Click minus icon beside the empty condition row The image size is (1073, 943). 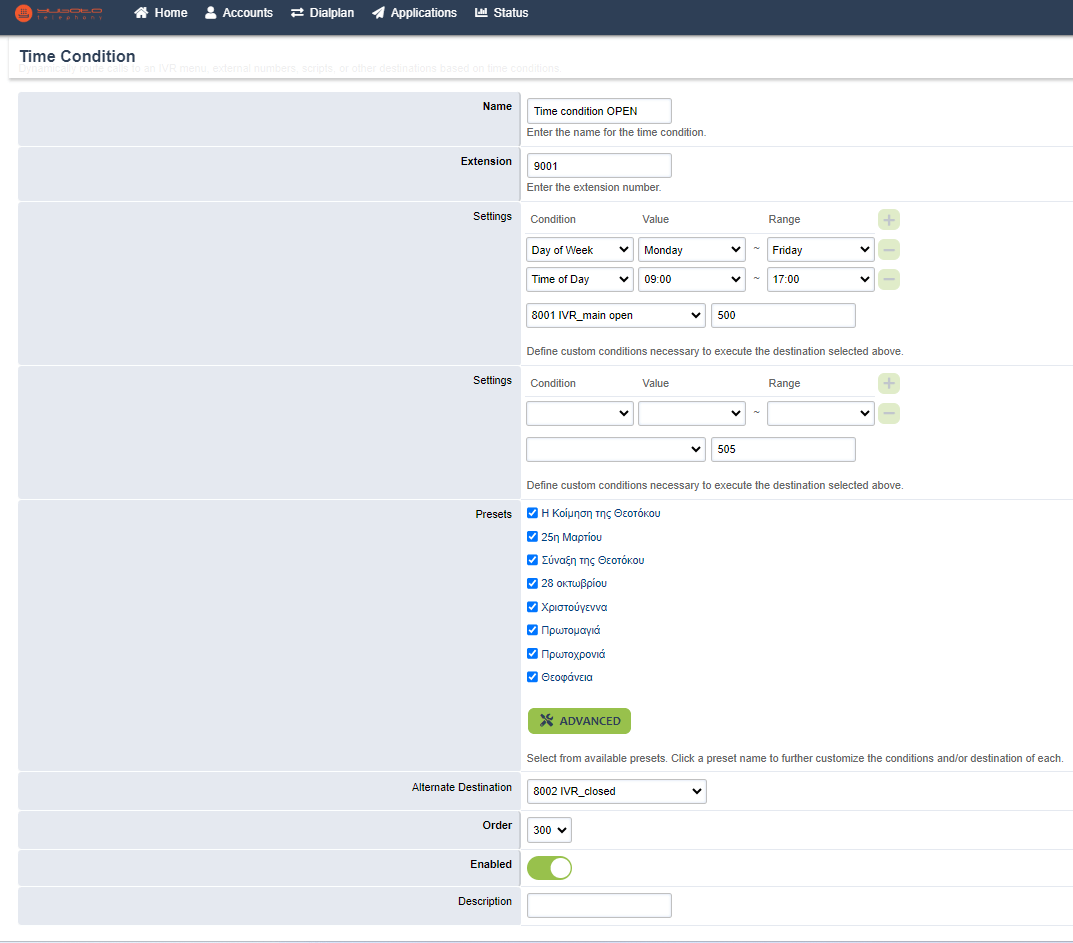888,413
